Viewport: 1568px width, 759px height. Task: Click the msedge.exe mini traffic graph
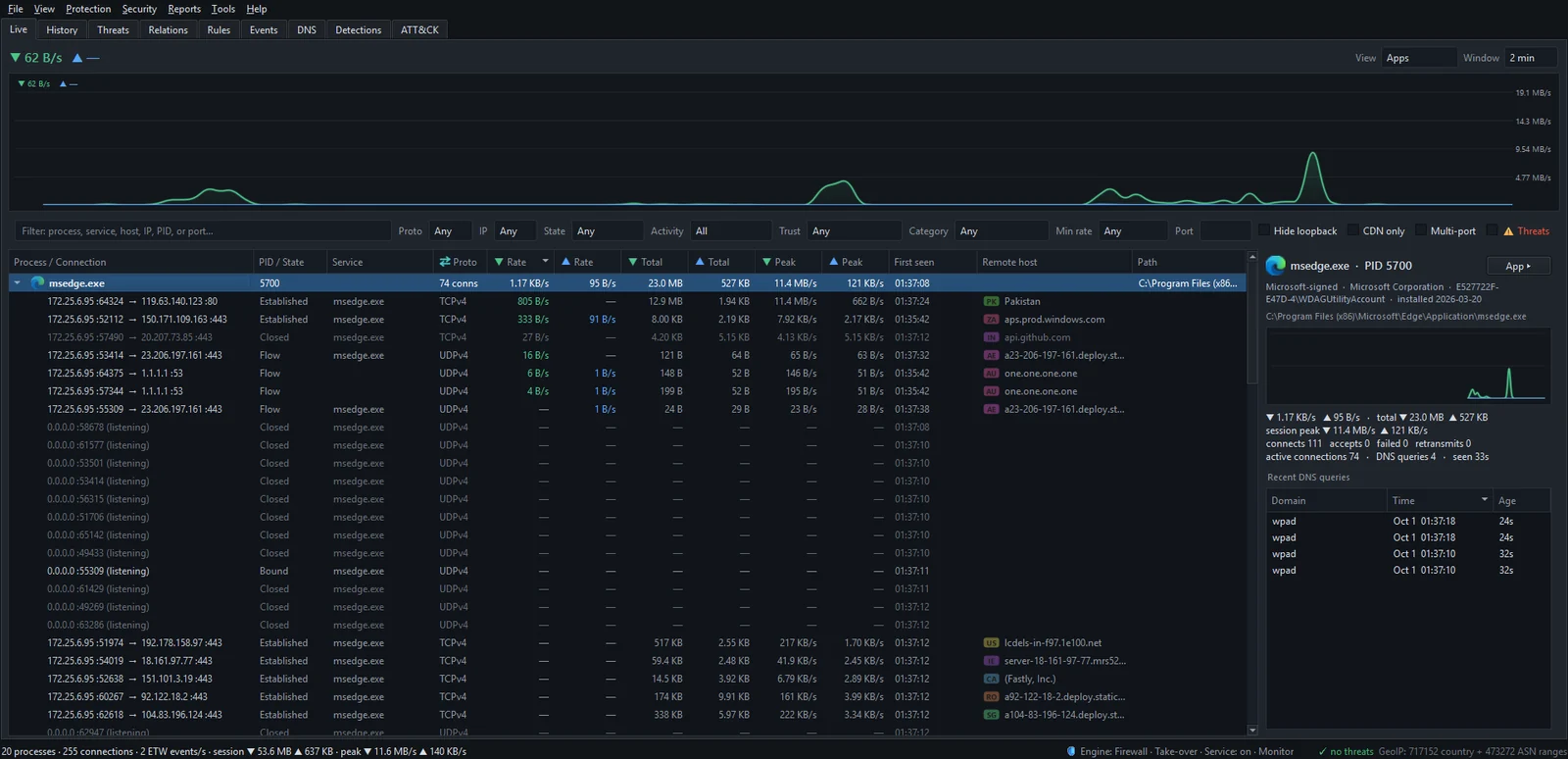click(1408, 366)
